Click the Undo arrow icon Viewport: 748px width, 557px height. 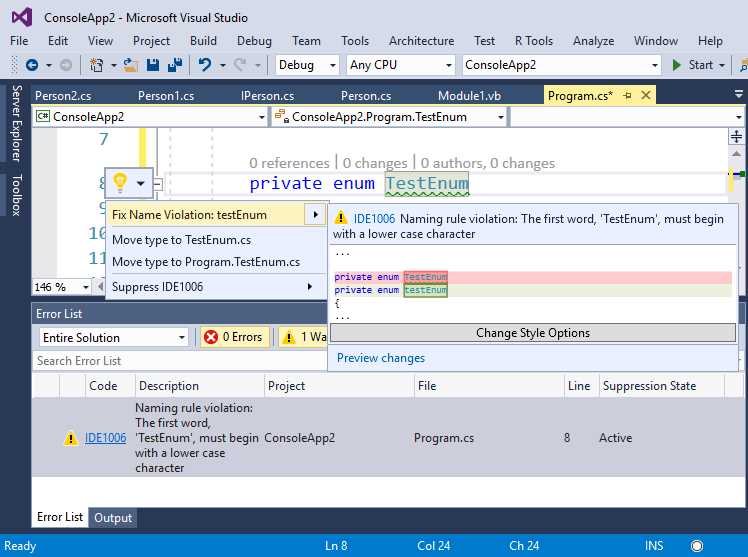pos(205,64)
